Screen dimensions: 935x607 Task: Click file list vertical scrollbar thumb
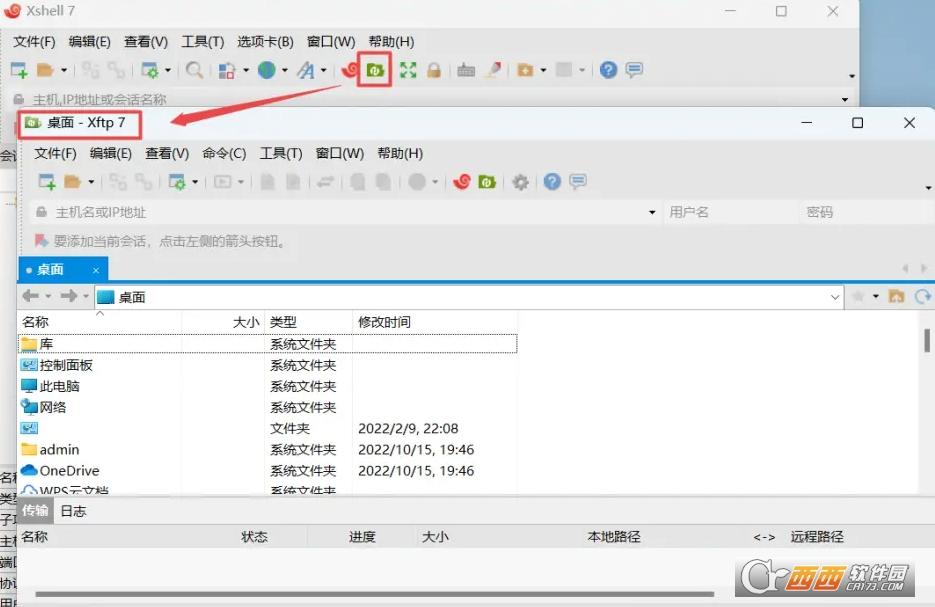tap(927, 340)
